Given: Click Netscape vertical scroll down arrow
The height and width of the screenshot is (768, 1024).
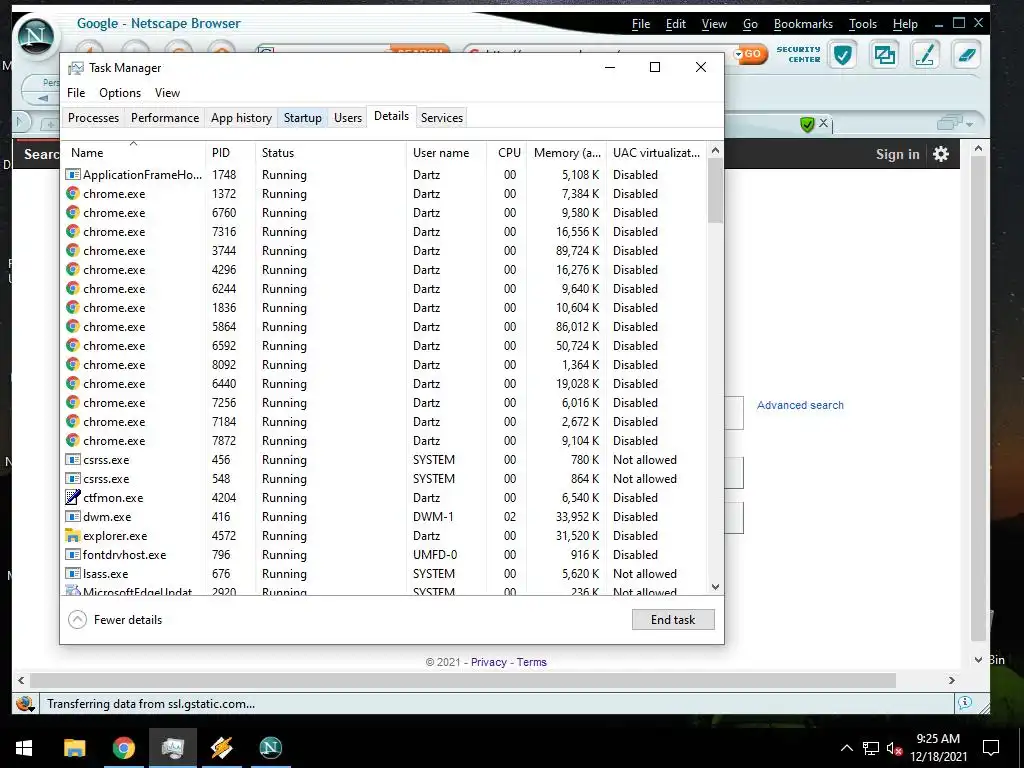Looking at the screenshot, I should [978, 660].
